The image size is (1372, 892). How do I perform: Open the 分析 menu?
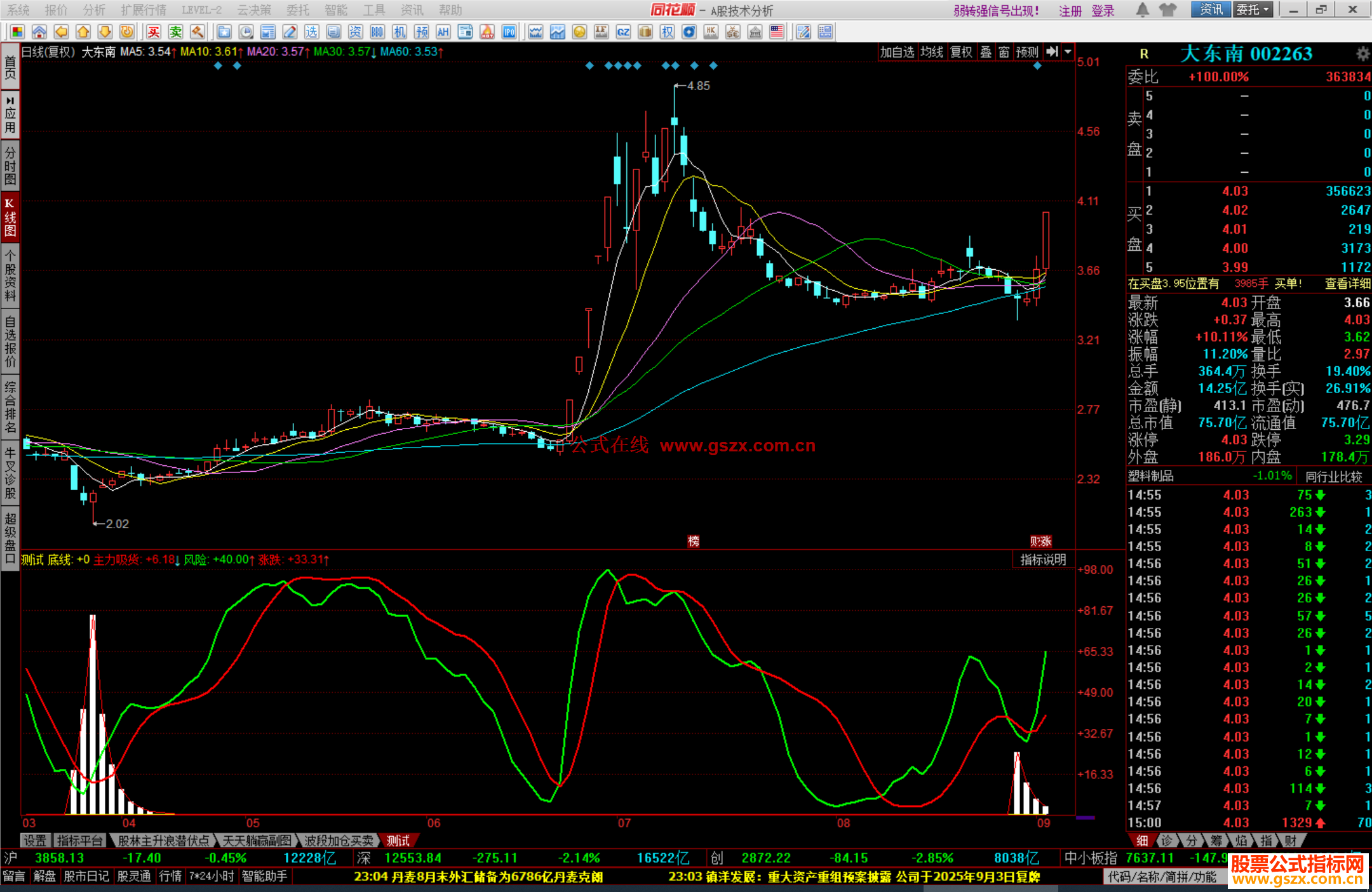(94, 10)
